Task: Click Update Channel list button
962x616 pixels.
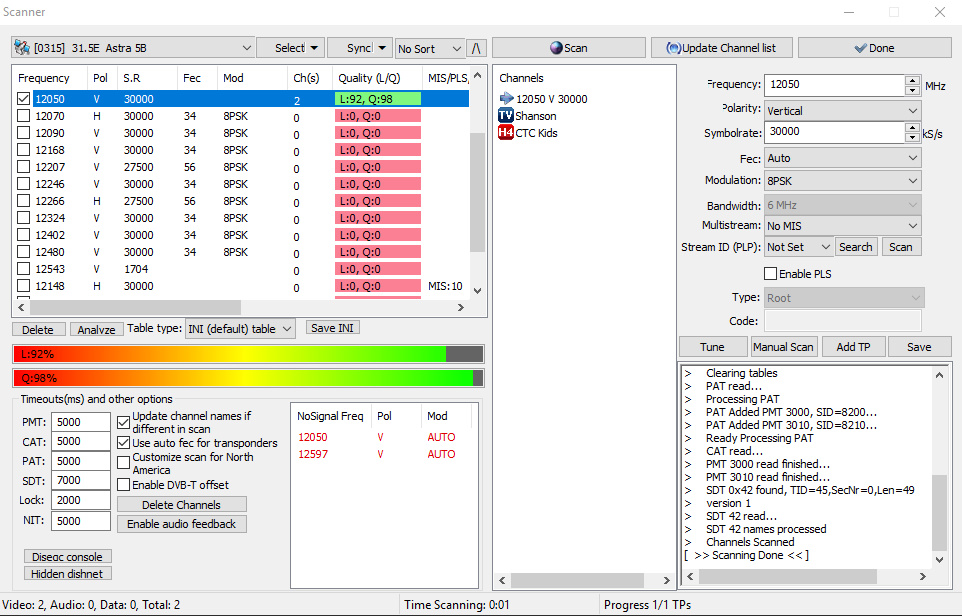Action: [722, 48]
